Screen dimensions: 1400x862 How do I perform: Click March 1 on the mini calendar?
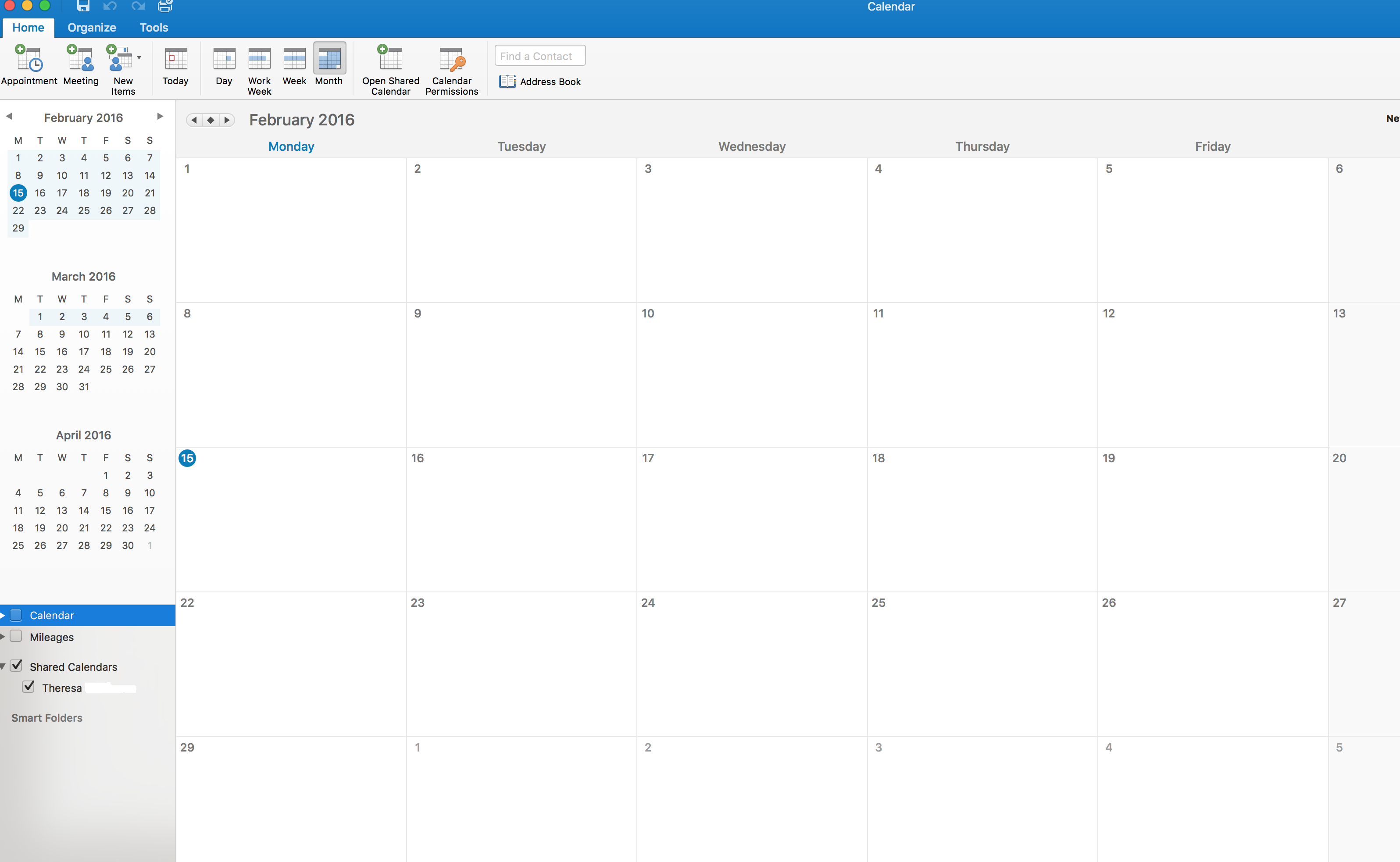pyautogui.click(x=40, y=316)
